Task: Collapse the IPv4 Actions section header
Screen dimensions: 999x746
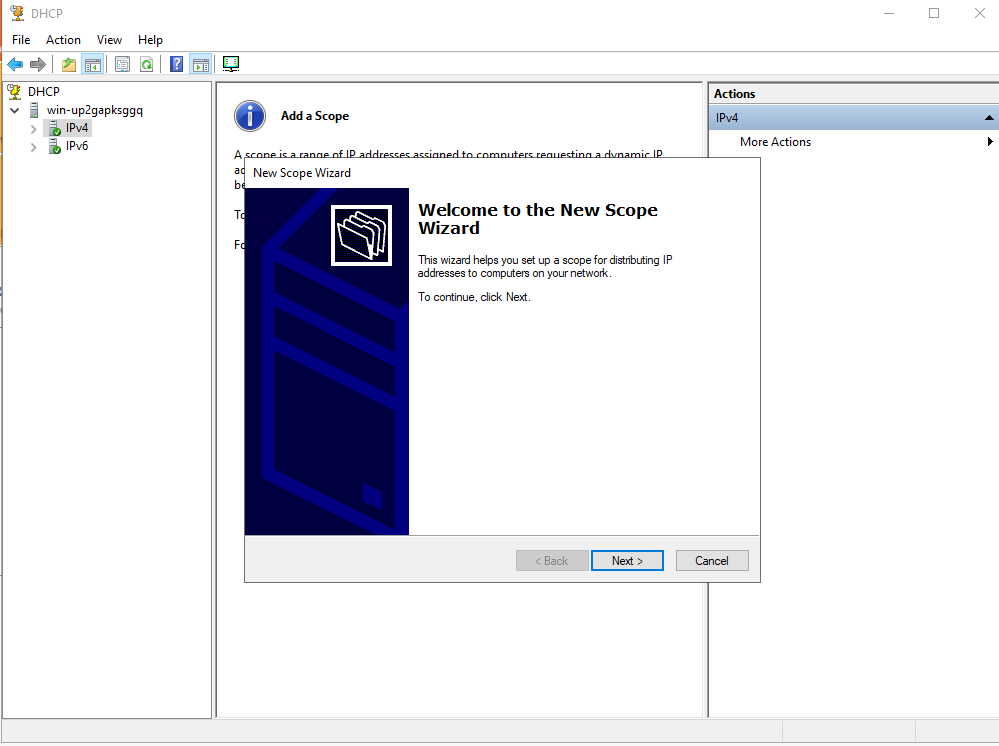Action: click(x=989, y=118)
